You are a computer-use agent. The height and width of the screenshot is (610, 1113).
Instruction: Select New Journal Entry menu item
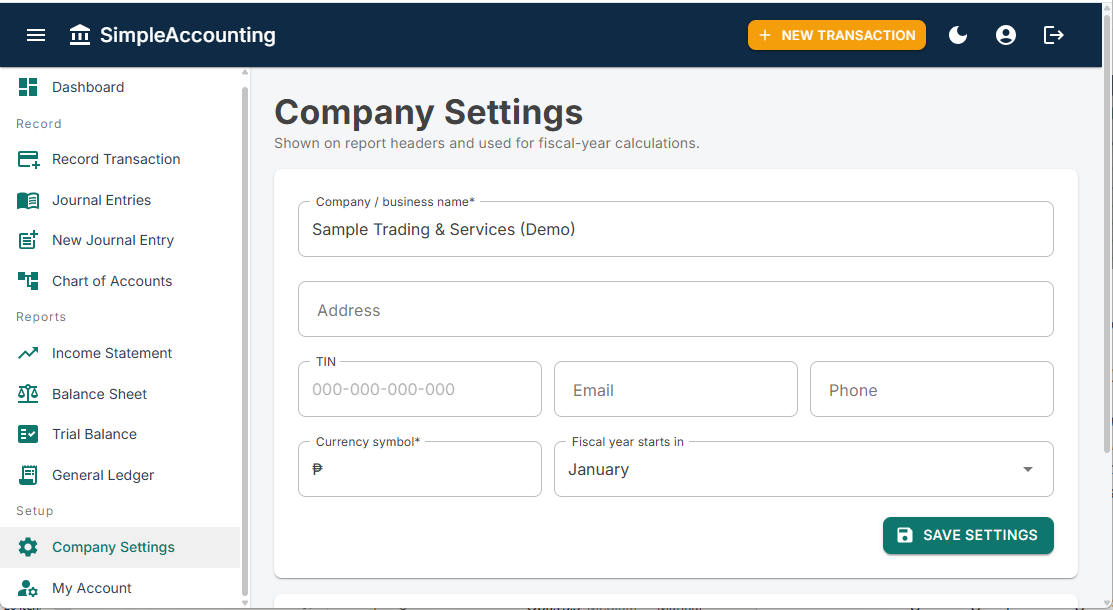click(119, 240)
